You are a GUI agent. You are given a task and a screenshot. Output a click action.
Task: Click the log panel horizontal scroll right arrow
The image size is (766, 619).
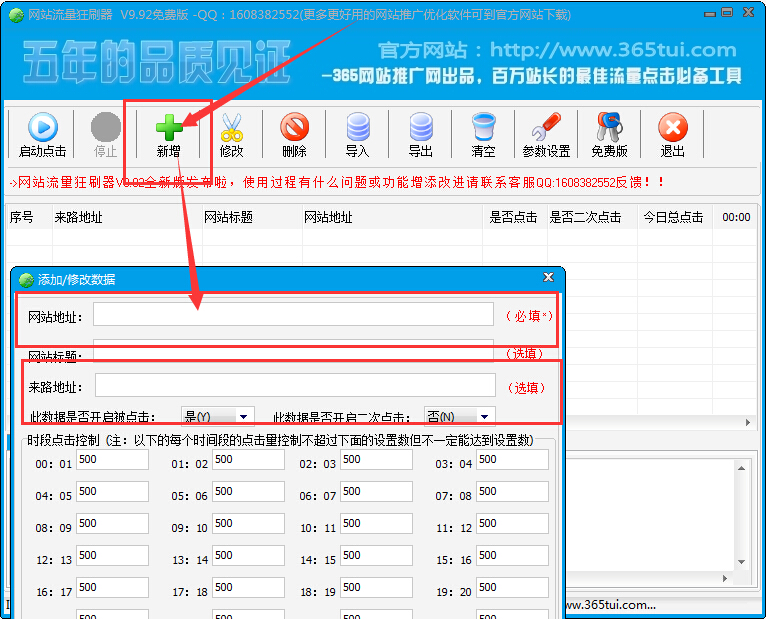[725, 578]
